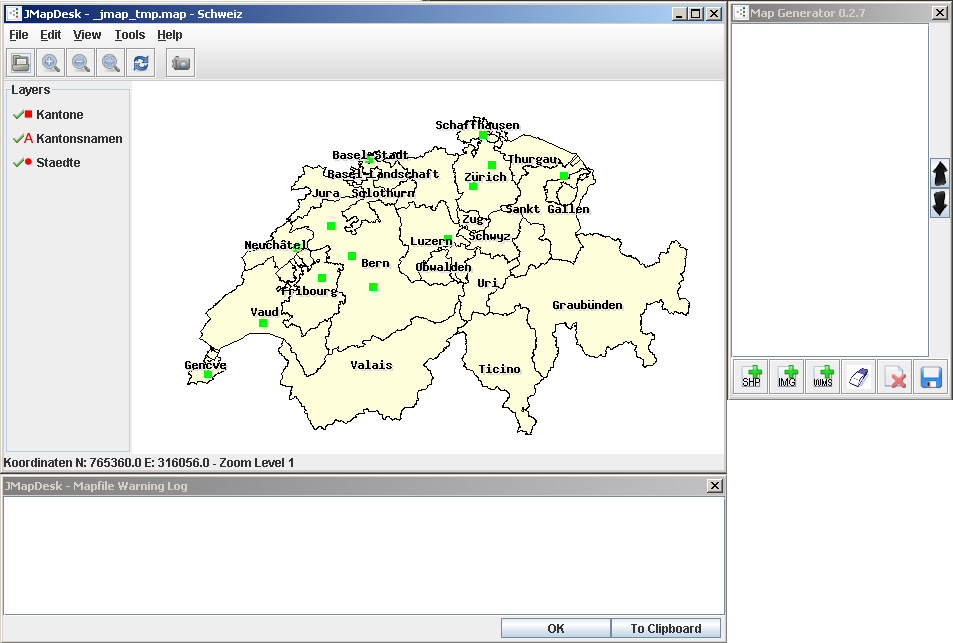Image resolution: width=953 pixels, height=643 pixels.
Task: Hide the Staedte layer
Action: (x=18, y=163)
